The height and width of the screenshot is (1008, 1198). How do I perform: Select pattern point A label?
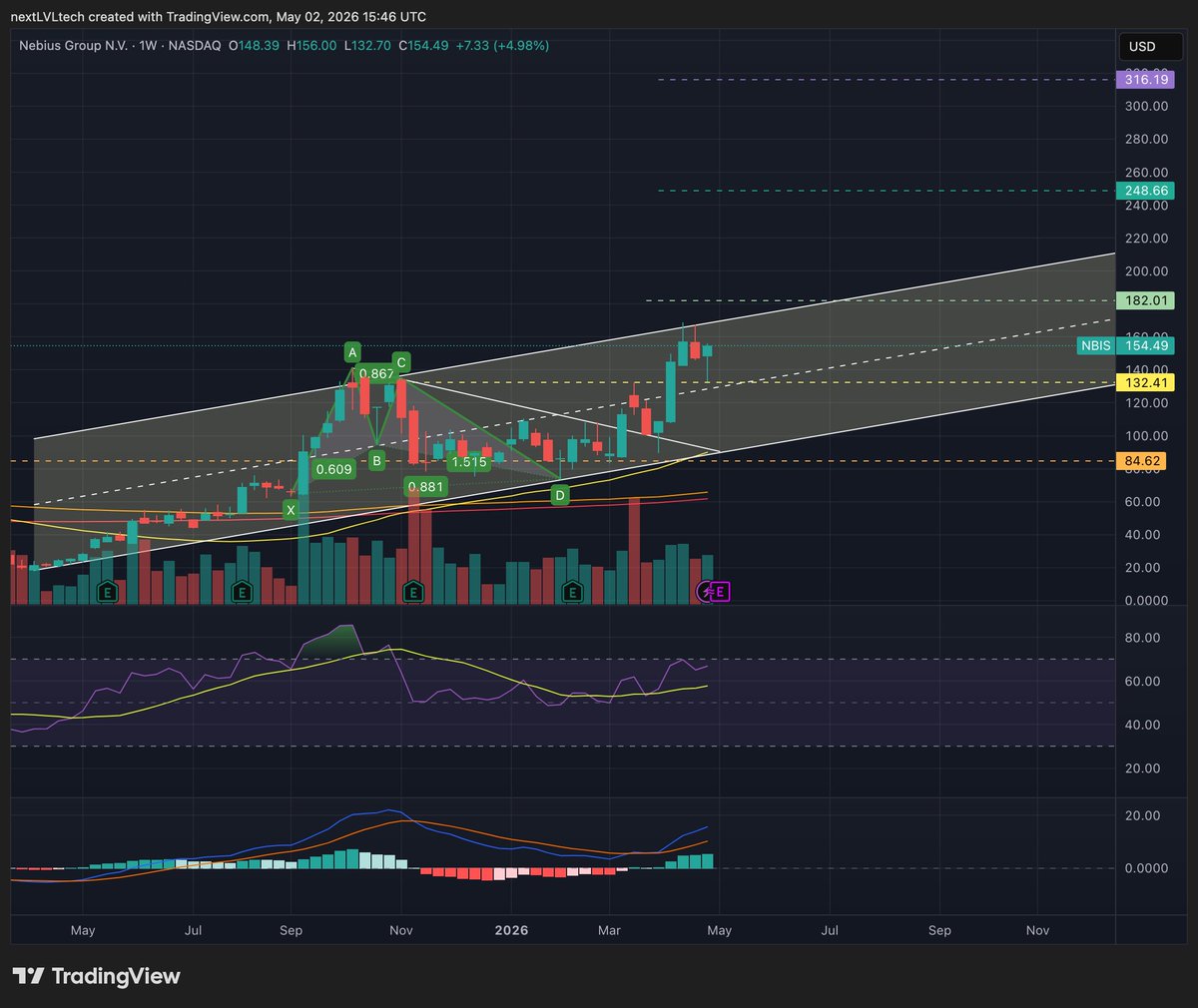coord(352,351)
